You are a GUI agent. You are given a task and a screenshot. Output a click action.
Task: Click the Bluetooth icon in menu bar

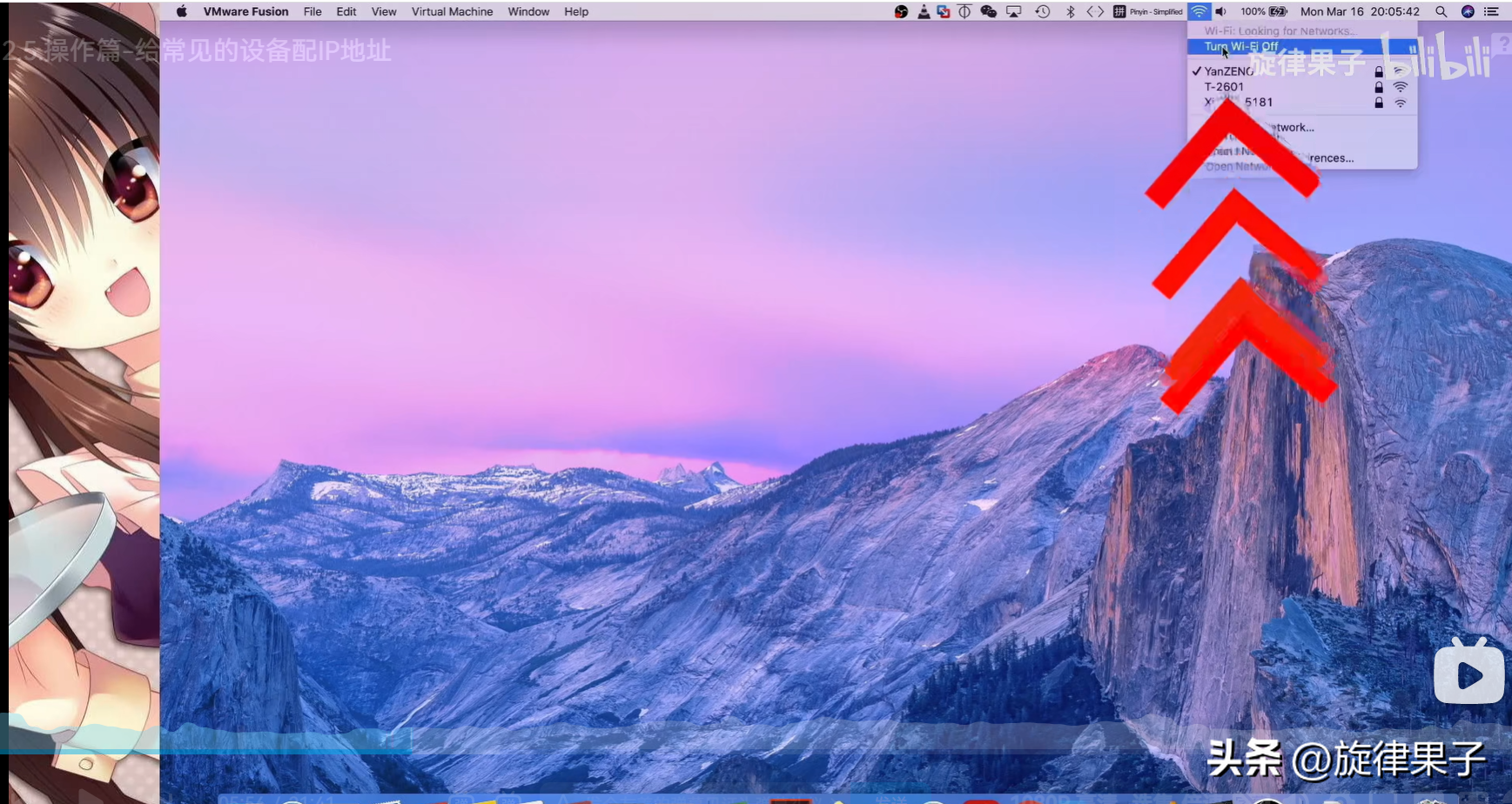pyautogui.click(x=1070, y=11)
